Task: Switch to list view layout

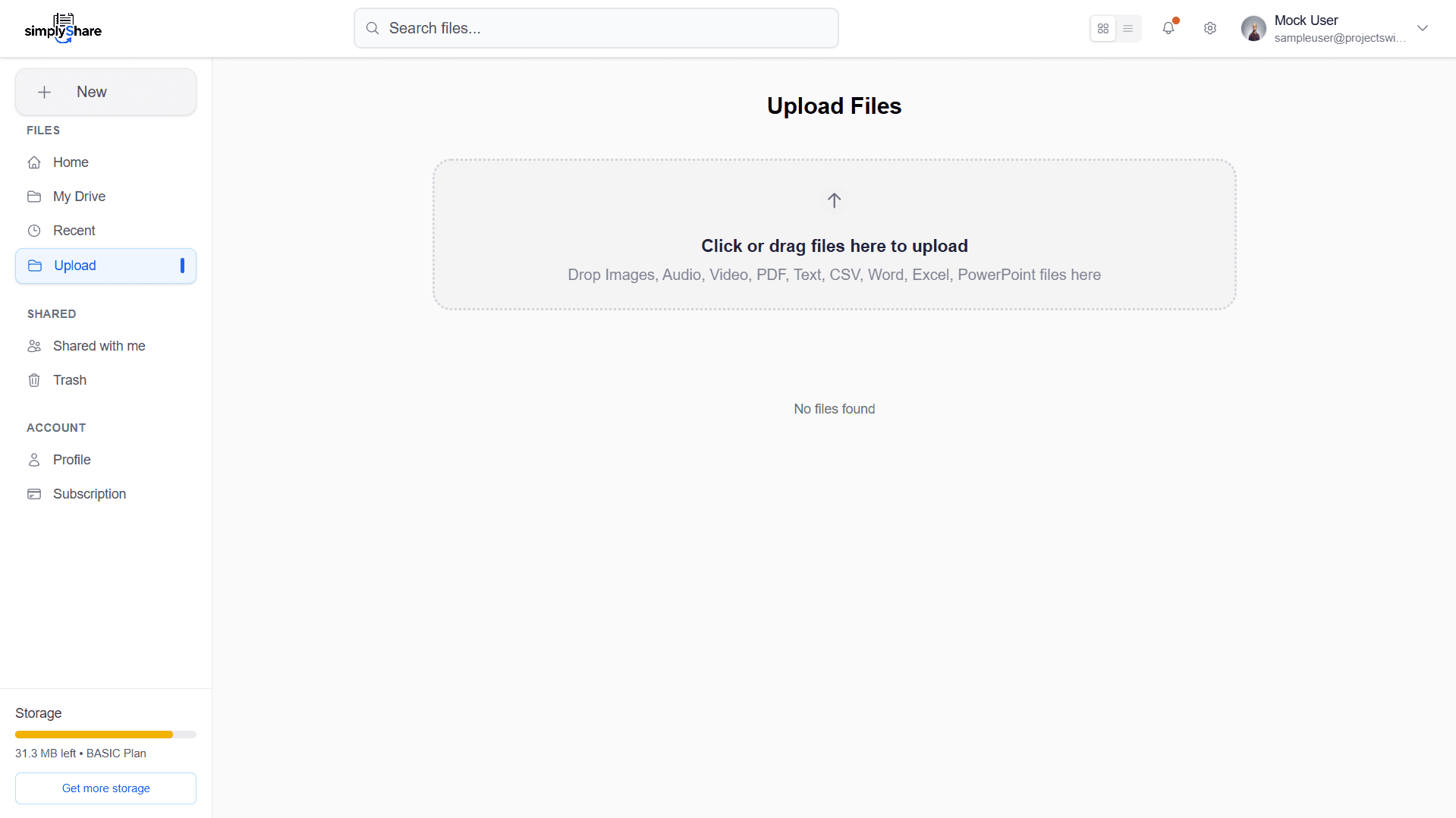Action: (1128, 29)
